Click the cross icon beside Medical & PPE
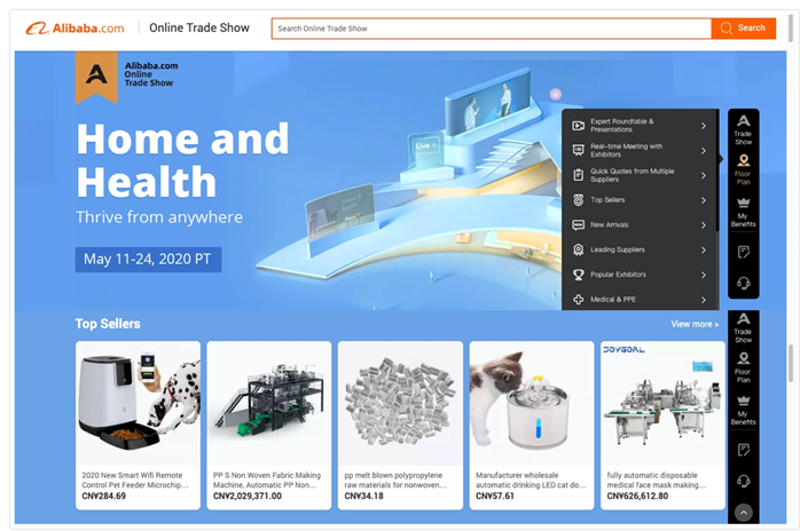The height and width of the screenshot is (531, 800). click(578, 299)
